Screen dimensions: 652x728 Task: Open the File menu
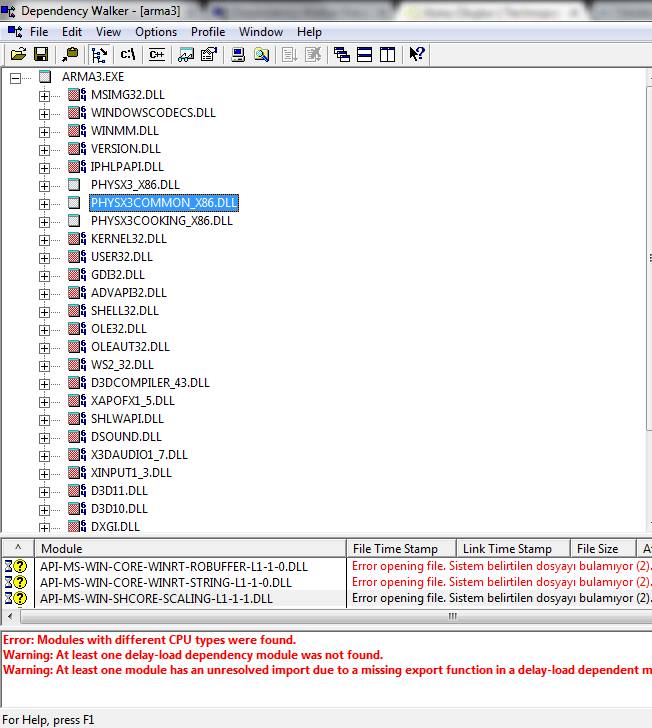point(39,32)
